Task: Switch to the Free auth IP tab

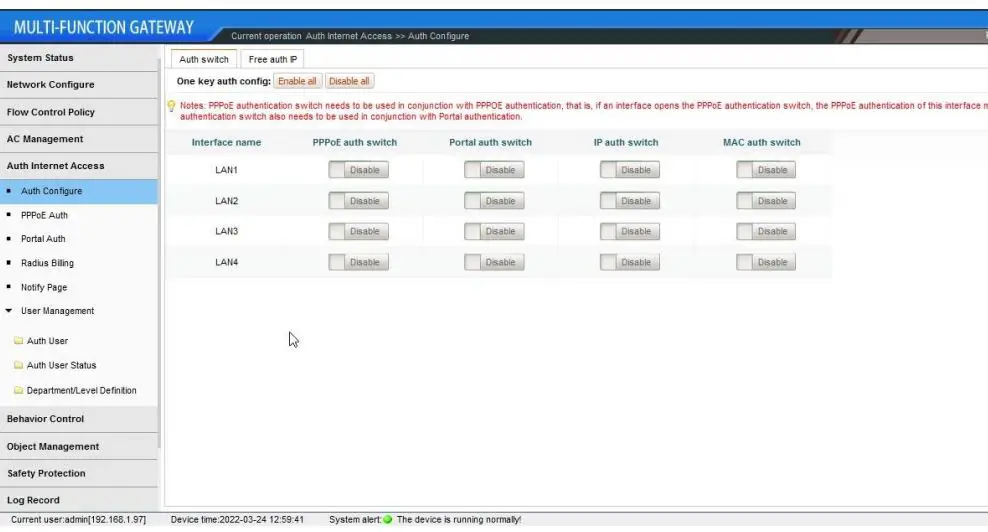Action: tap(272, 59)
